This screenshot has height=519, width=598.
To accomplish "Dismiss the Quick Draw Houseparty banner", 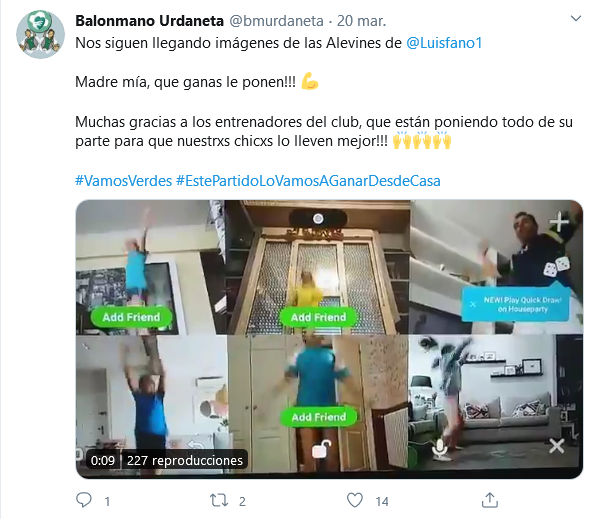I will tap(473, 304).
